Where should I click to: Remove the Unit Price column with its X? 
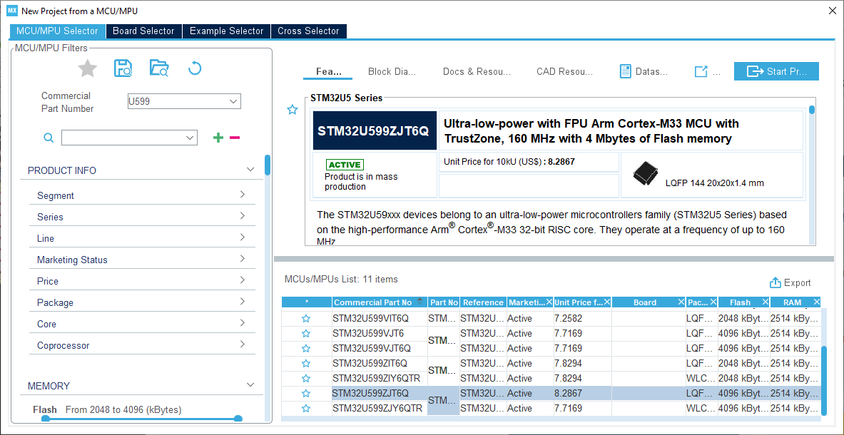(x=607, y=302)
